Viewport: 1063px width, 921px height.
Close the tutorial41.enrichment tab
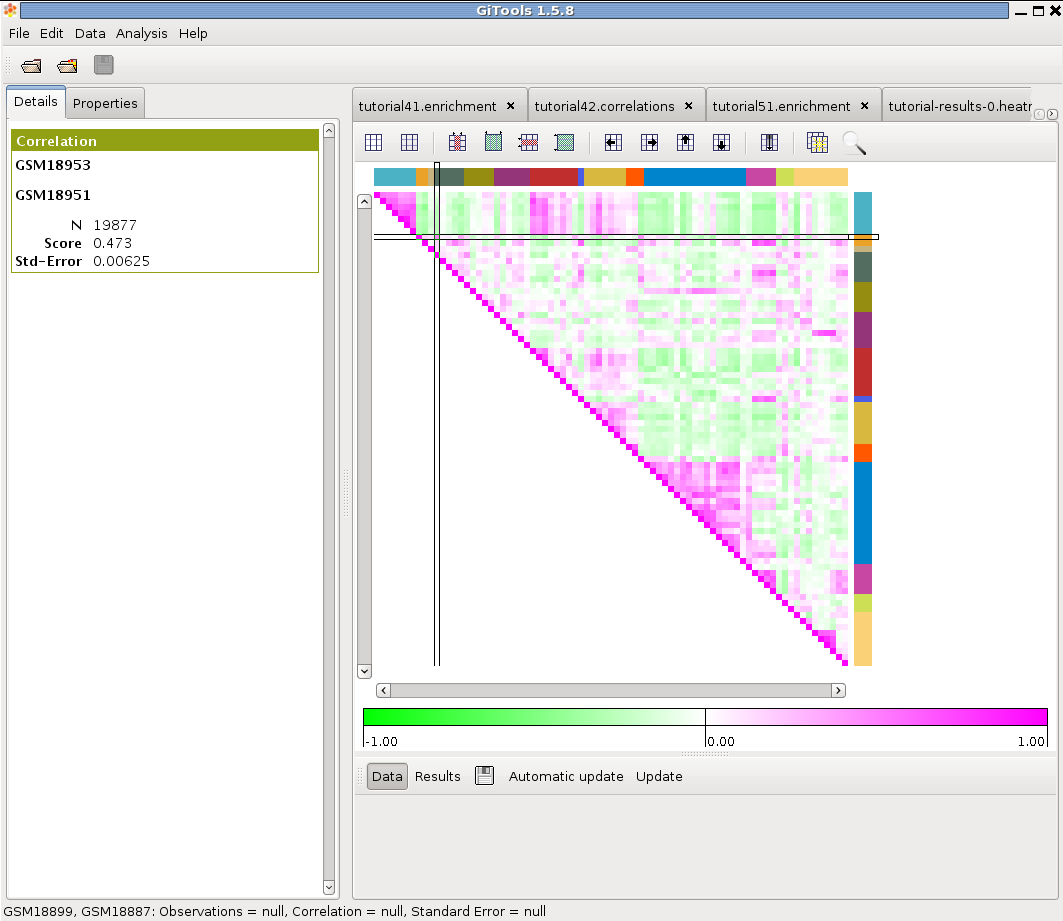tap(510, 106)
